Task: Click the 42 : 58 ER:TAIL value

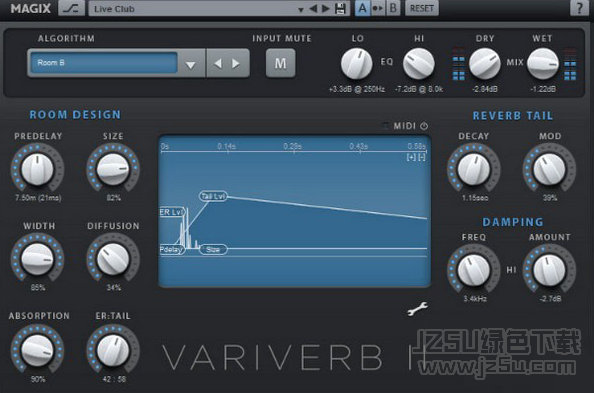Action: (114, 379)
